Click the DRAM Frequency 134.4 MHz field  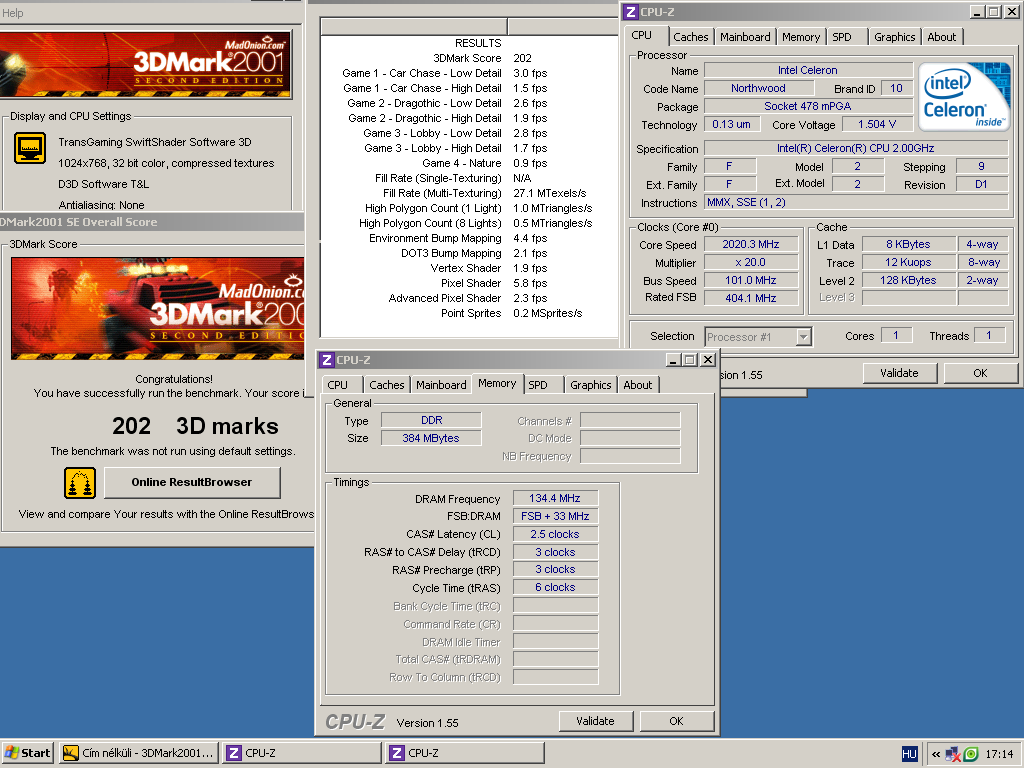pos(555,498)
